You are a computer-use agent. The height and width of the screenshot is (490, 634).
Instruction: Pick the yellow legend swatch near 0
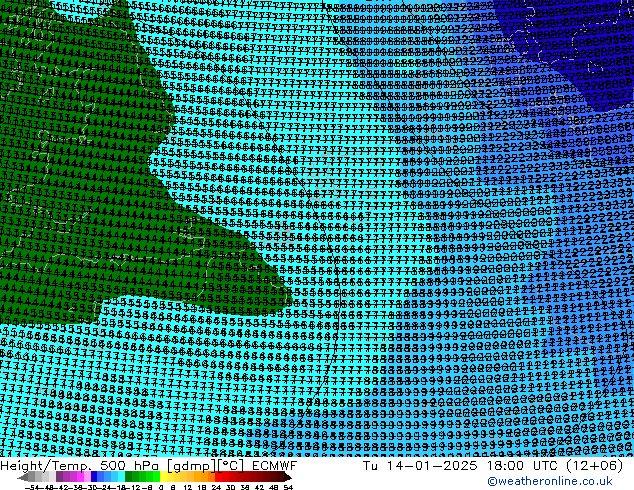163,476
